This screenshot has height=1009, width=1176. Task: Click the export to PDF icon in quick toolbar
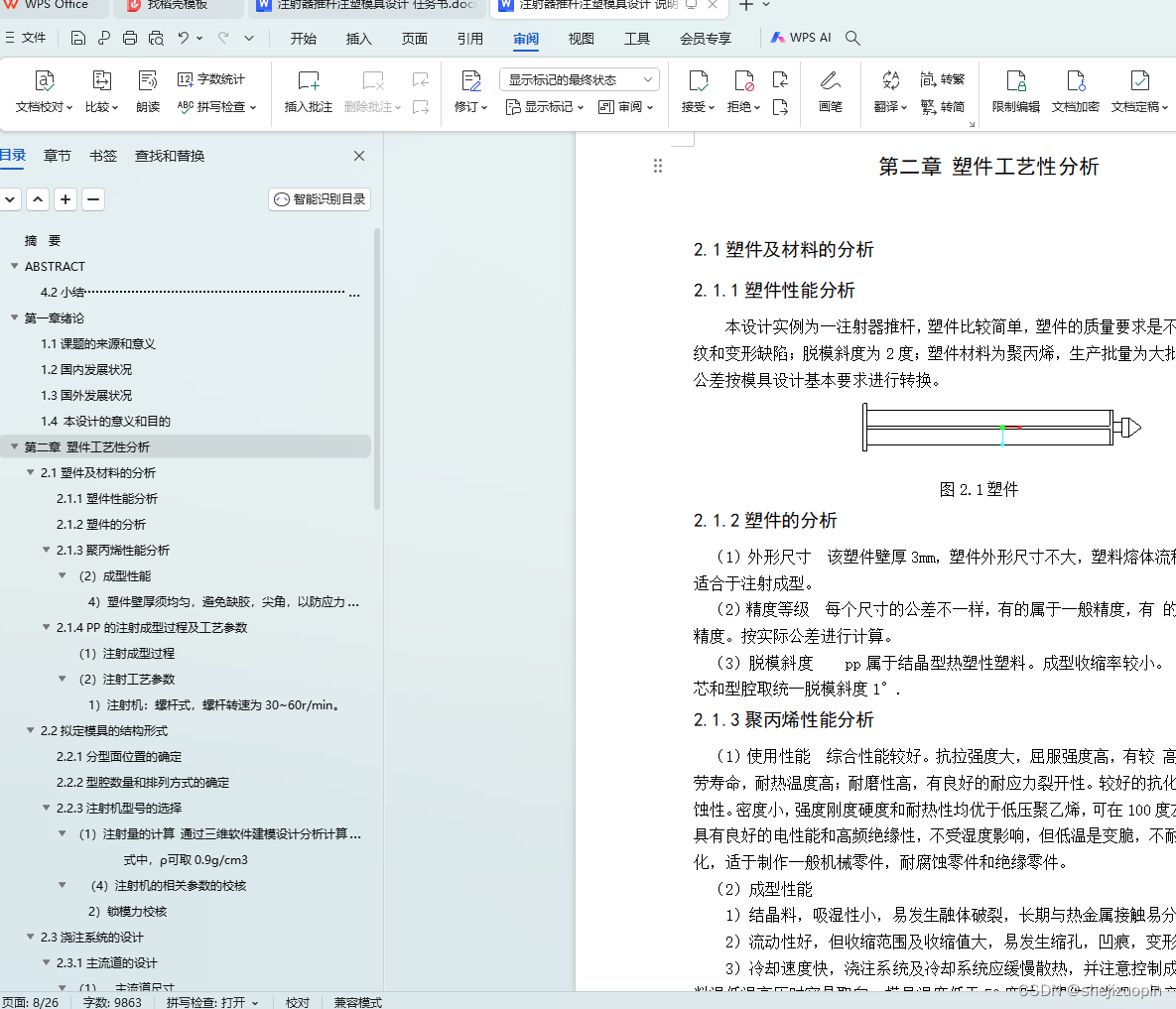(x=103, y=38)
